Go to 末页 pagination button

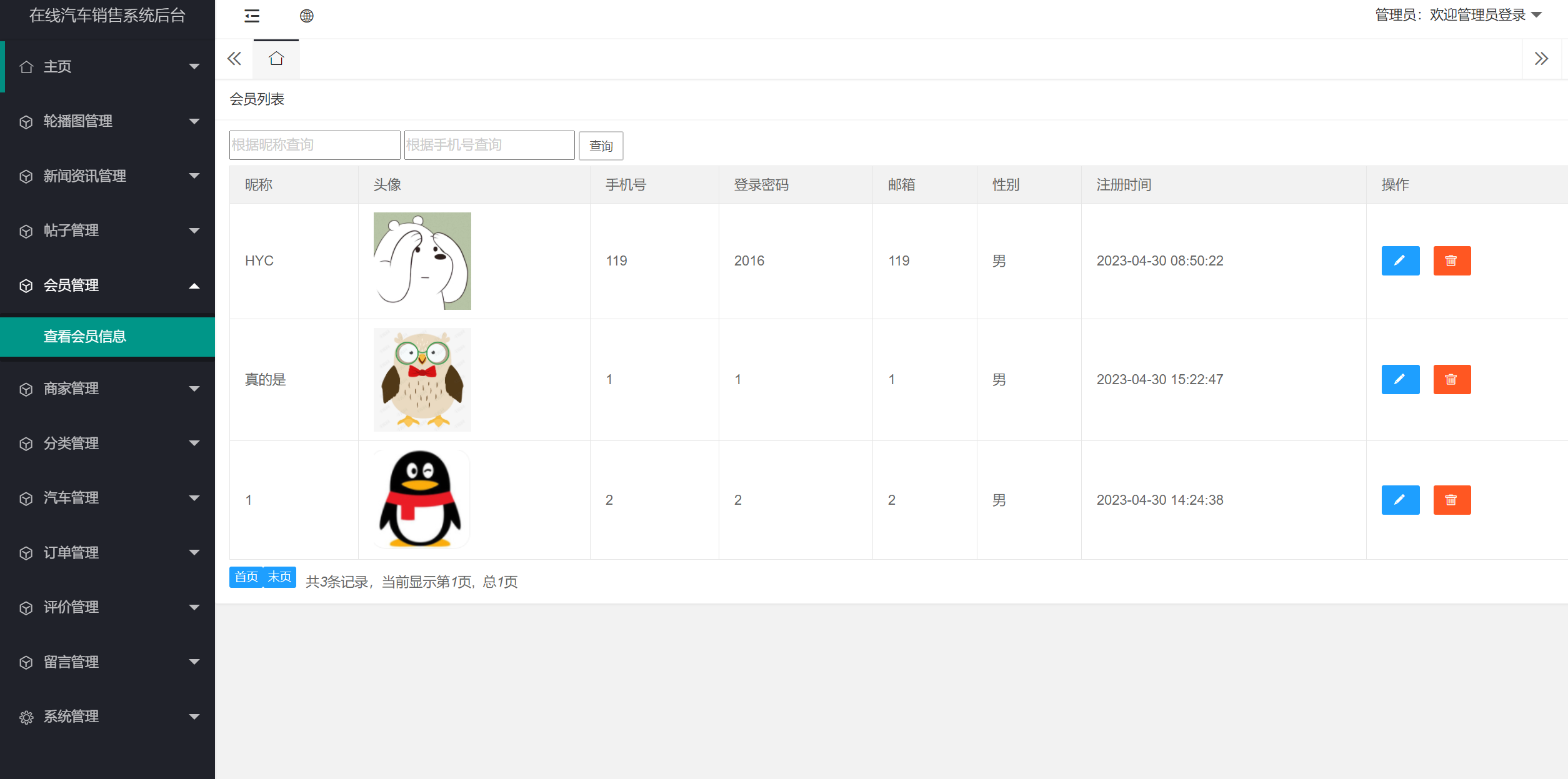[x=279, y=577]
